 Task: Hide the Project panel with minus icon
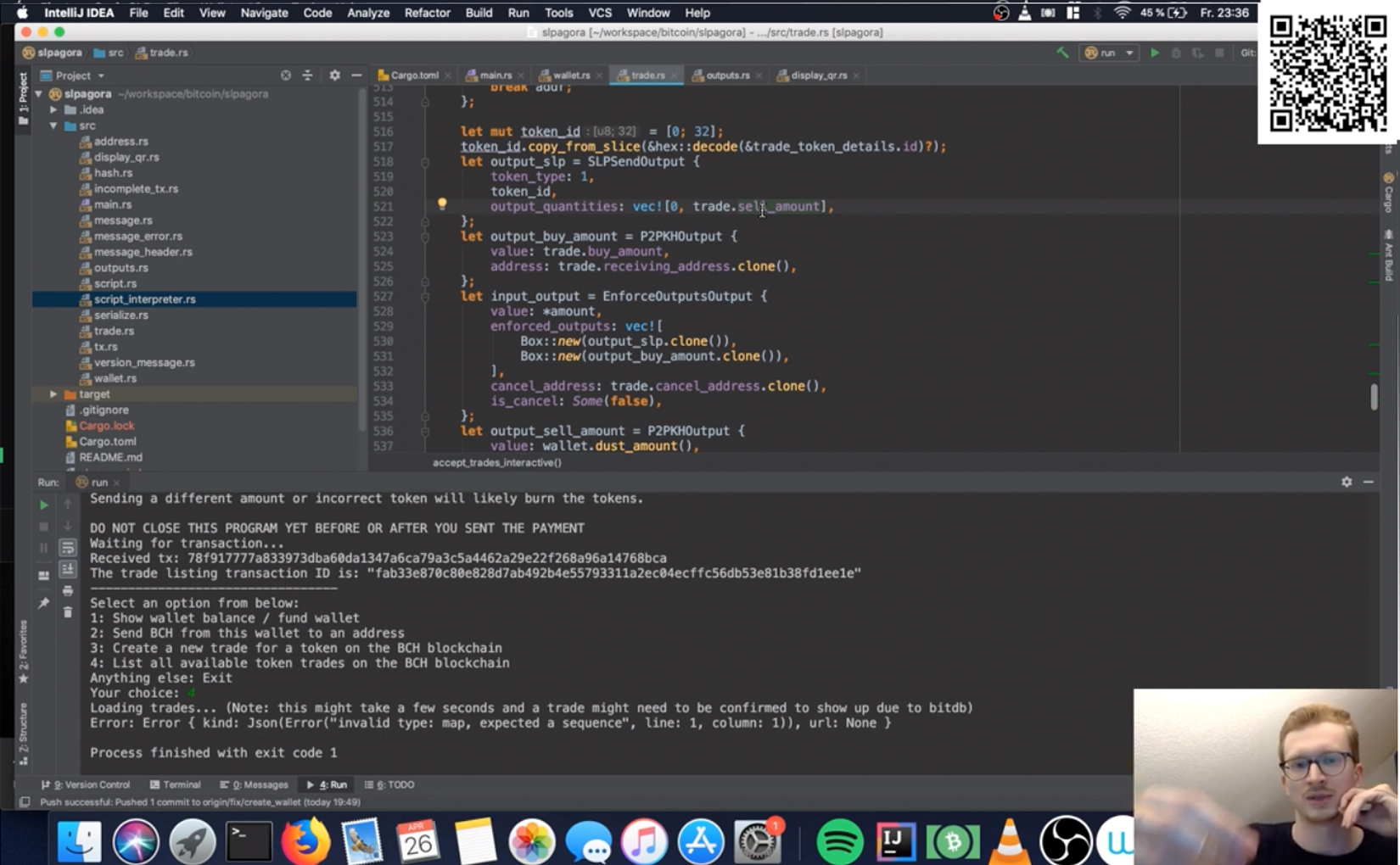(x=356, y=75)
